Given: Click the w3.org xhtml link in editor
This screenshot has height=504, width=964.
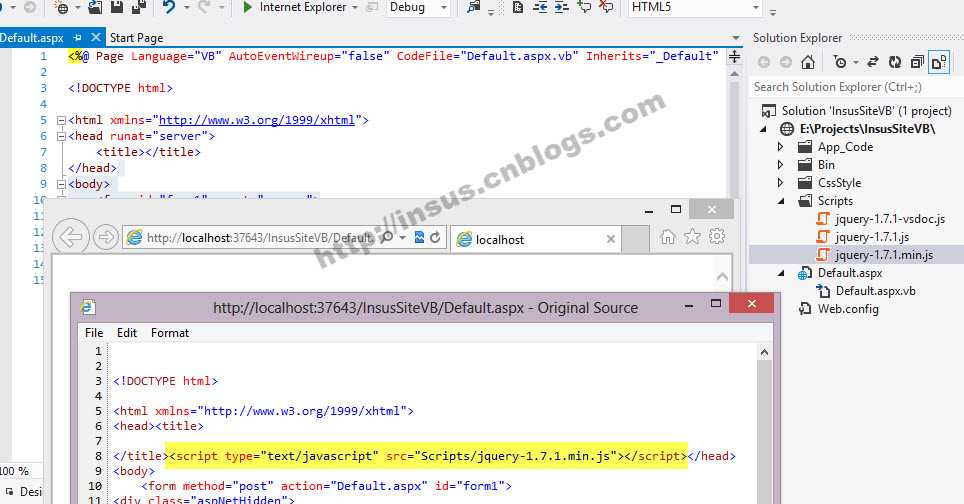Looking at the screenshot, I should coord(257,120).
